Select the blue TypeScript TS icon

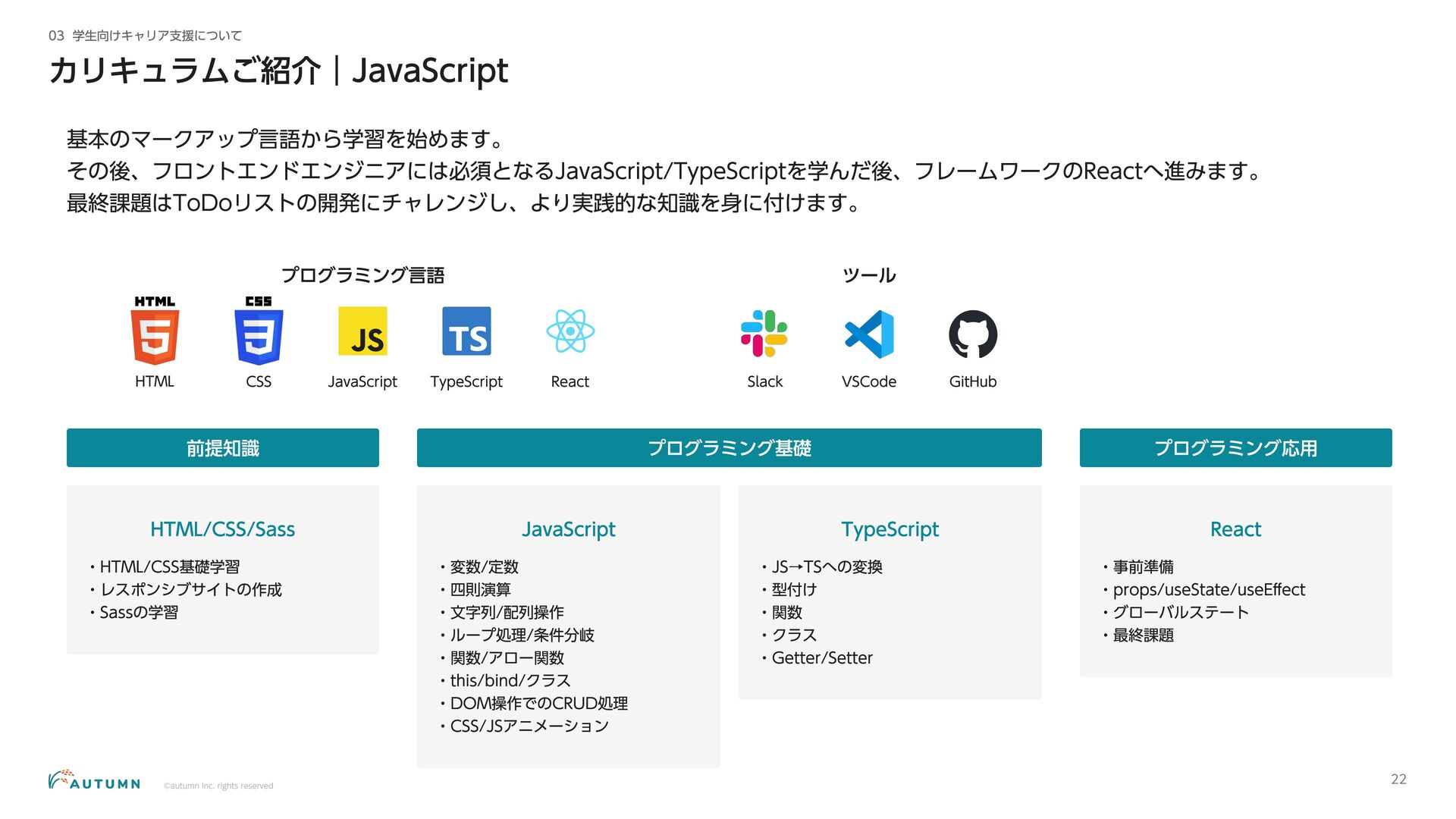click(x=466, y=331)
